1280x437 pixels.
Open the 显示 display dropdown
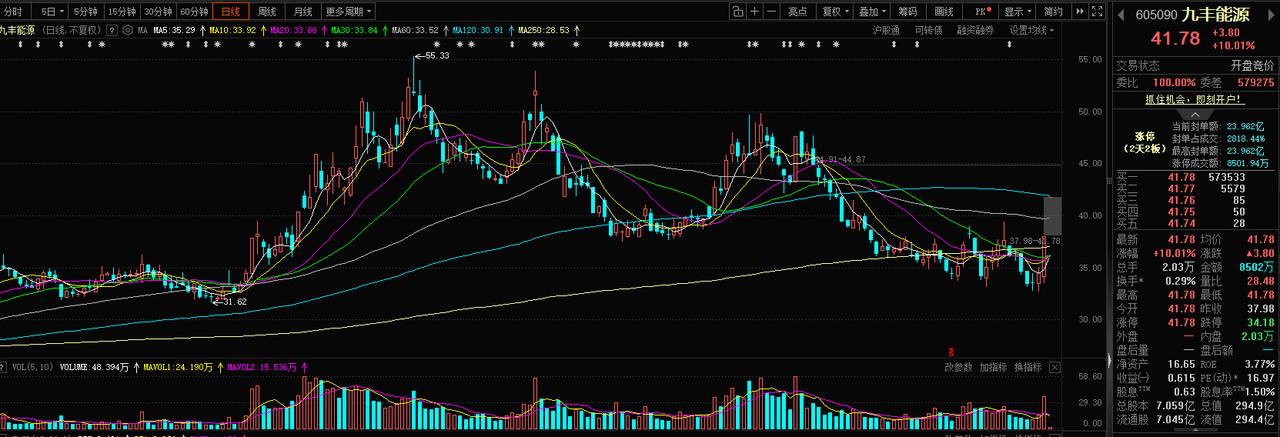(x=1017, y=11)
